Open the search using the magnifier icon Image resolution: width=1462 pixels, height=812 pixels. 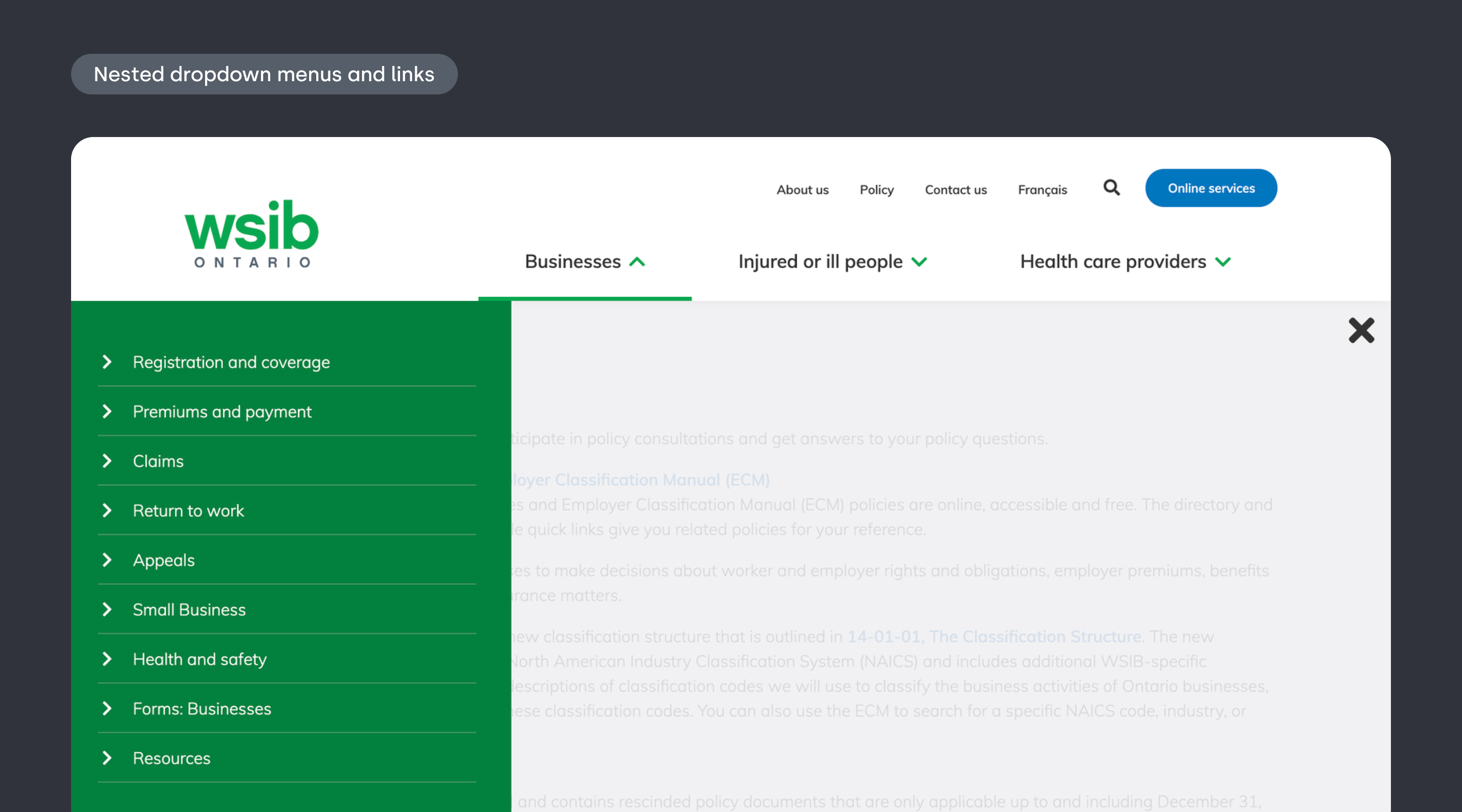[x=1111, y=188]
